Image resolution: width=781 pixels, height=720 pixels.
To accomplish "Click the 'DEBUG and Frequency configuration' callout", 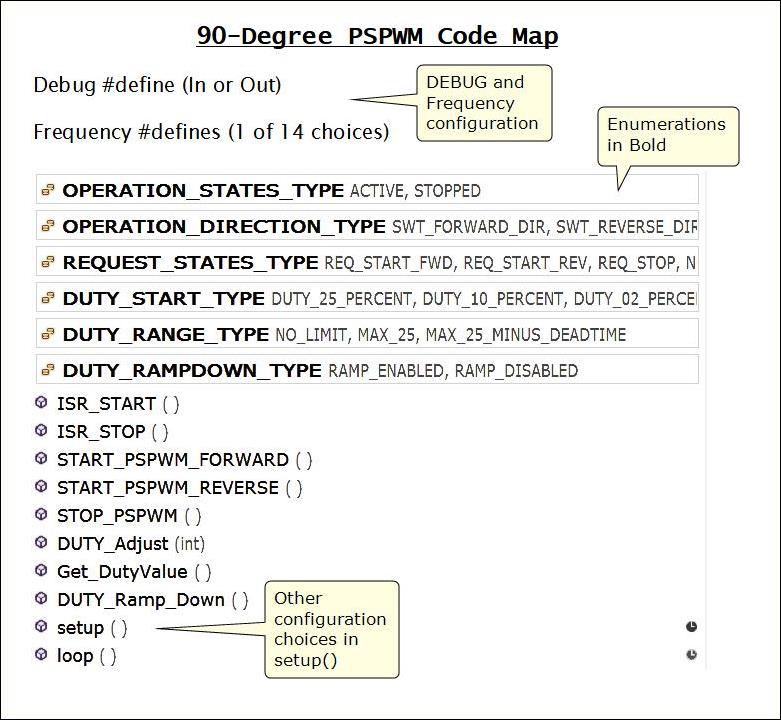I will [483, 103].
